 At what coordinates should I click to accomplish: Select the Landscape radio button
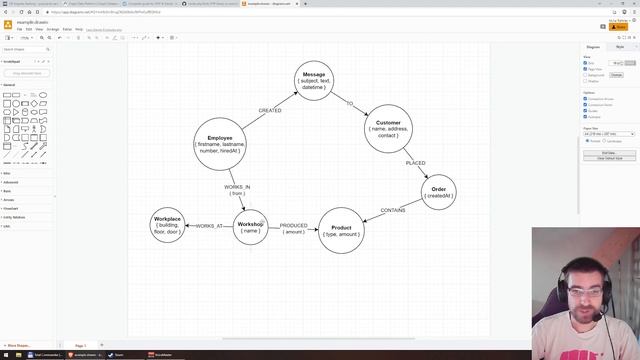click(x=604, y=141)
